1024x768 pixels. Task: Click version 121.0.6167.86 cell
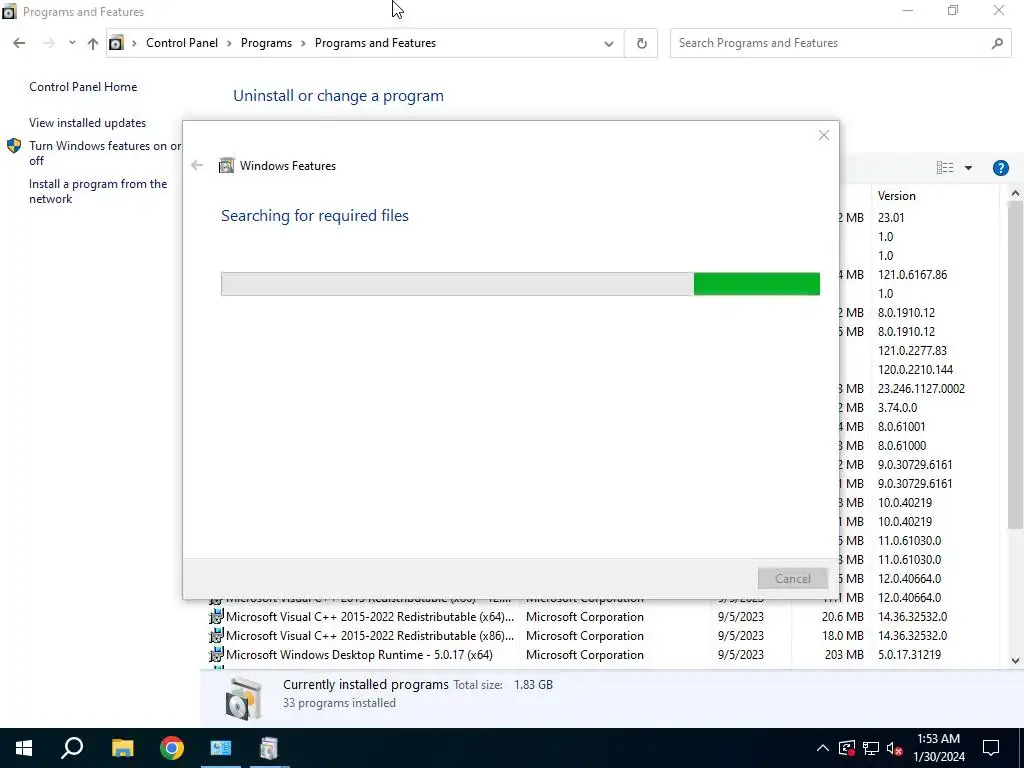point(912,275)
